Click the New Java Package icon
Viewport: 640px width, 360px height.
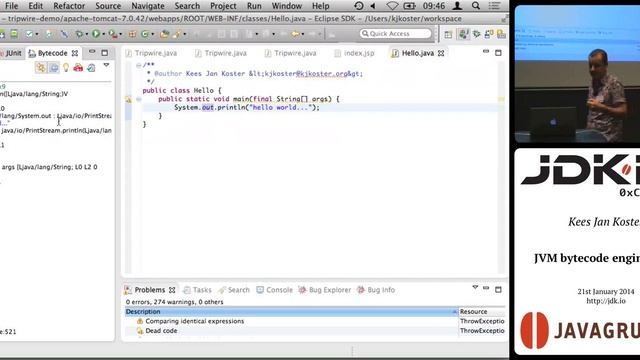[x=132, y=34]
